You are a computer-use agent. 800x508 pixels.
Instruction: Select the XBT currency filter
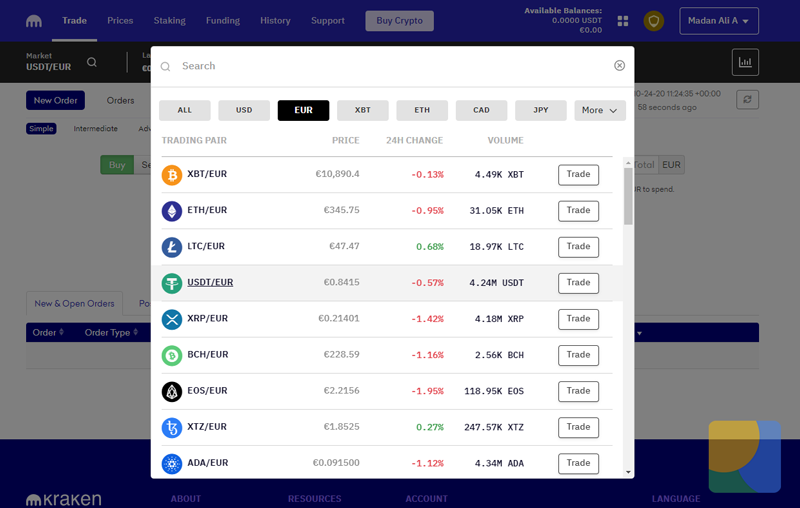click(x=363, y=110)
